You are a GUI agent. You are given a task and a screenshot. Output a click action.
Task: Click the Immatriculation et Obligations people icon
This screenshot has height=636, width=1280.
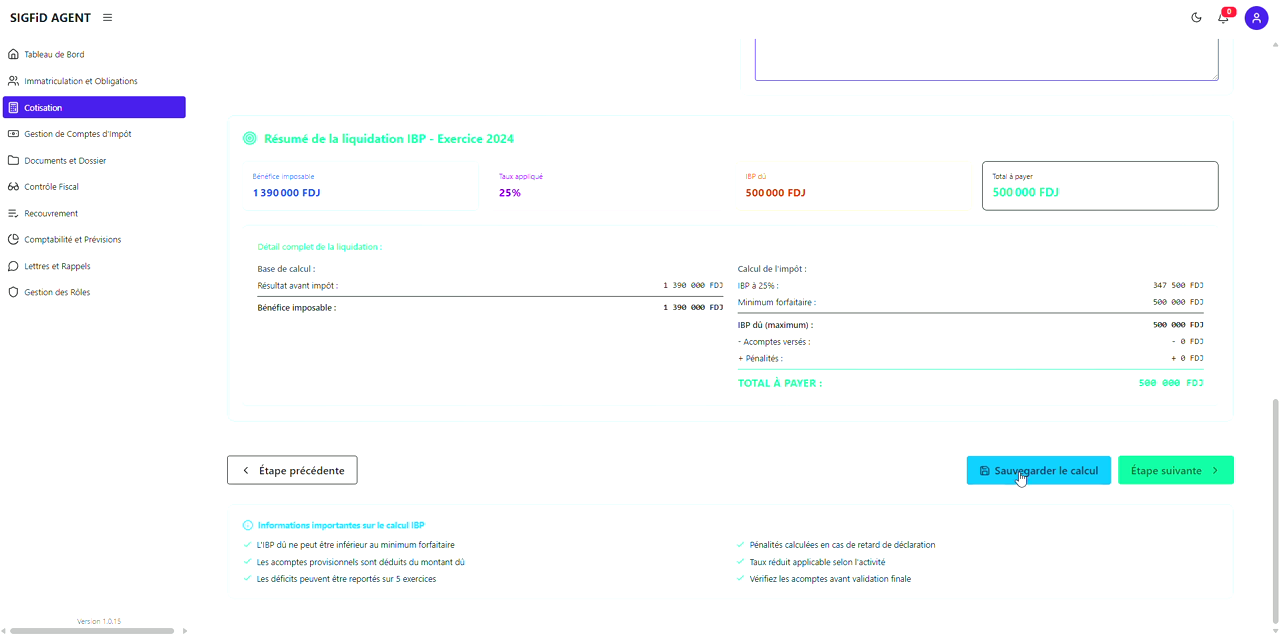click(x=13, y=81)
